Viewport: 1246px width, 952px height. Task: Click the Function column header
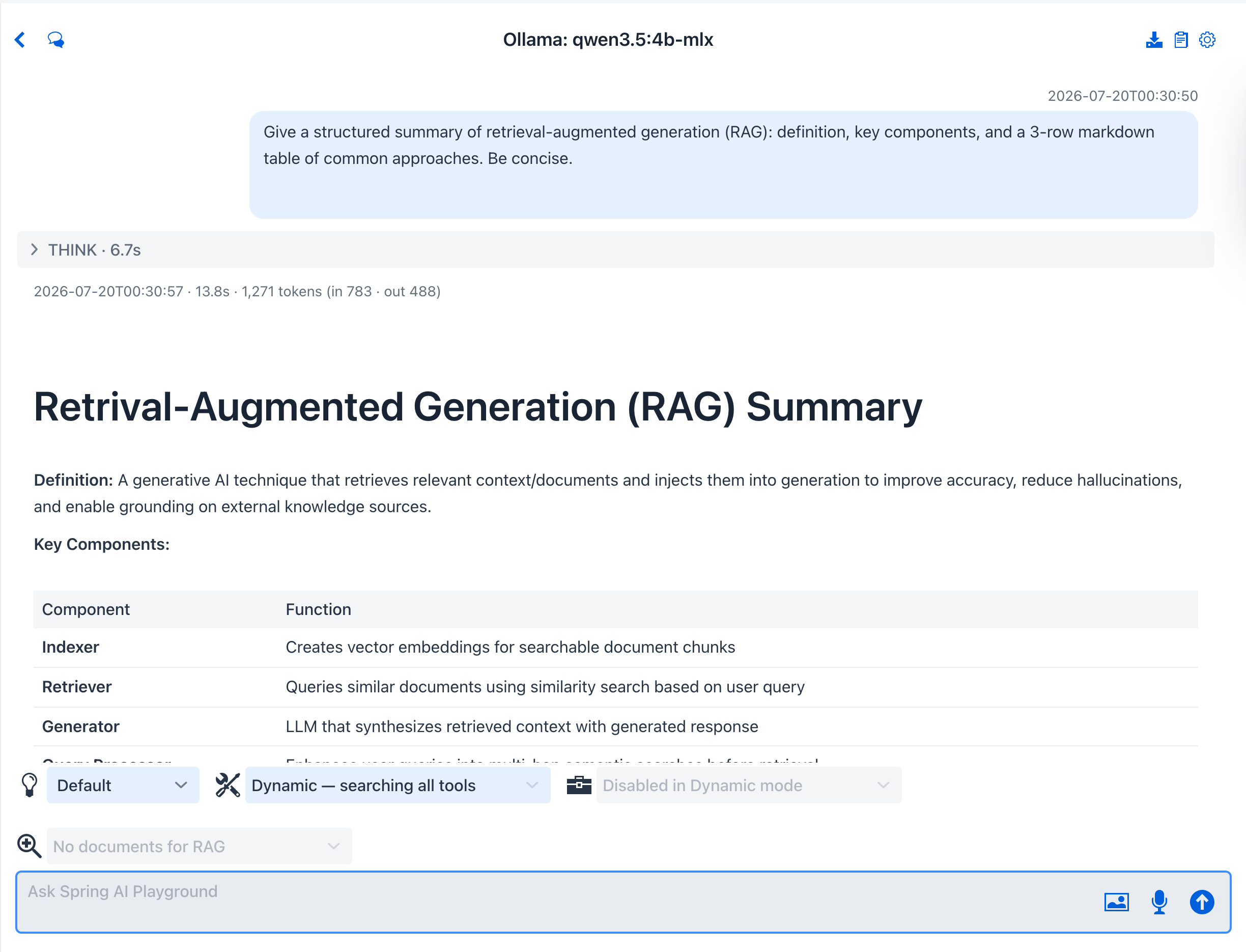(x=318, y=609)
